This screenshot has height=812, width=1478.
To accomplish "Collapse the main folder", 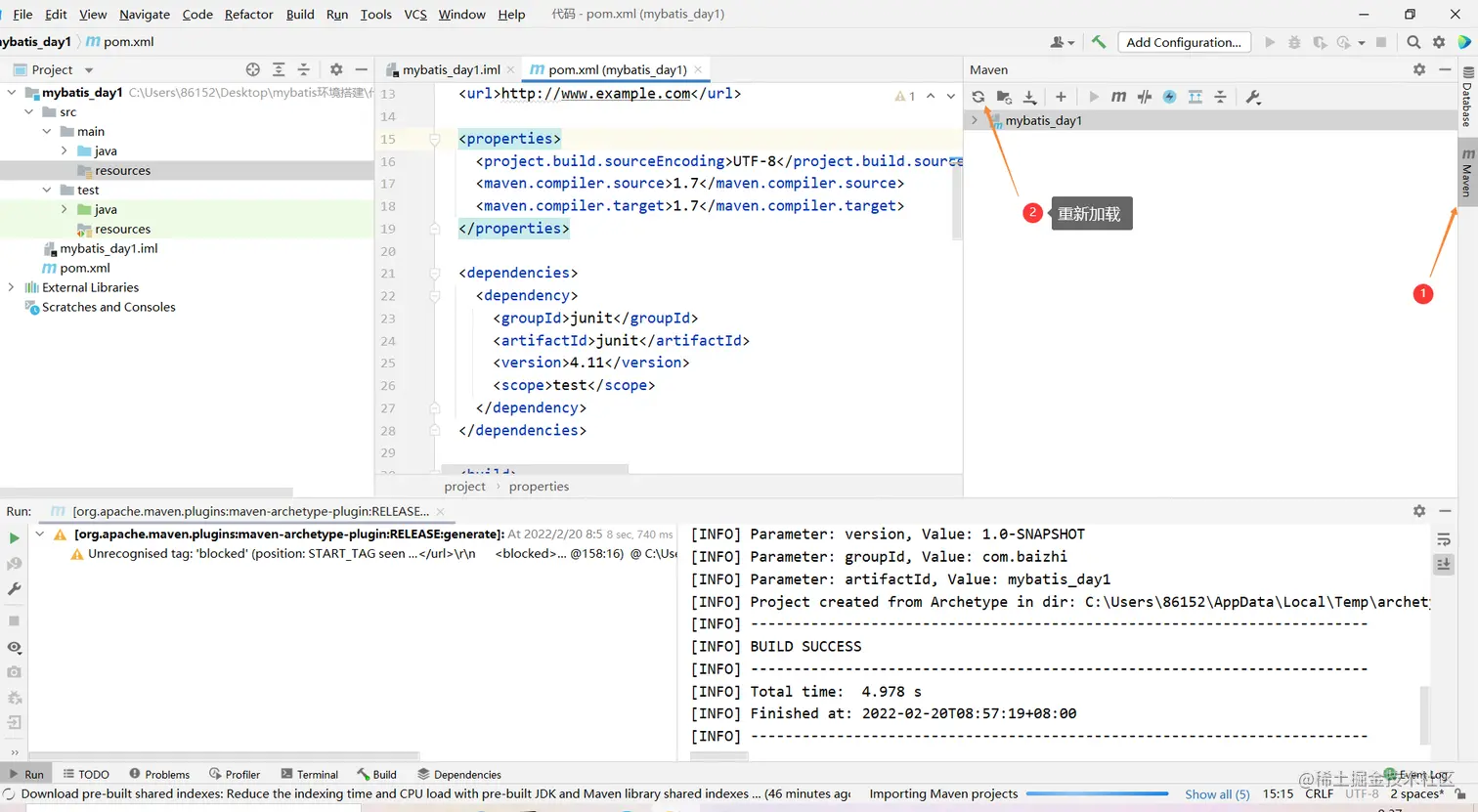I will point(47,131).
